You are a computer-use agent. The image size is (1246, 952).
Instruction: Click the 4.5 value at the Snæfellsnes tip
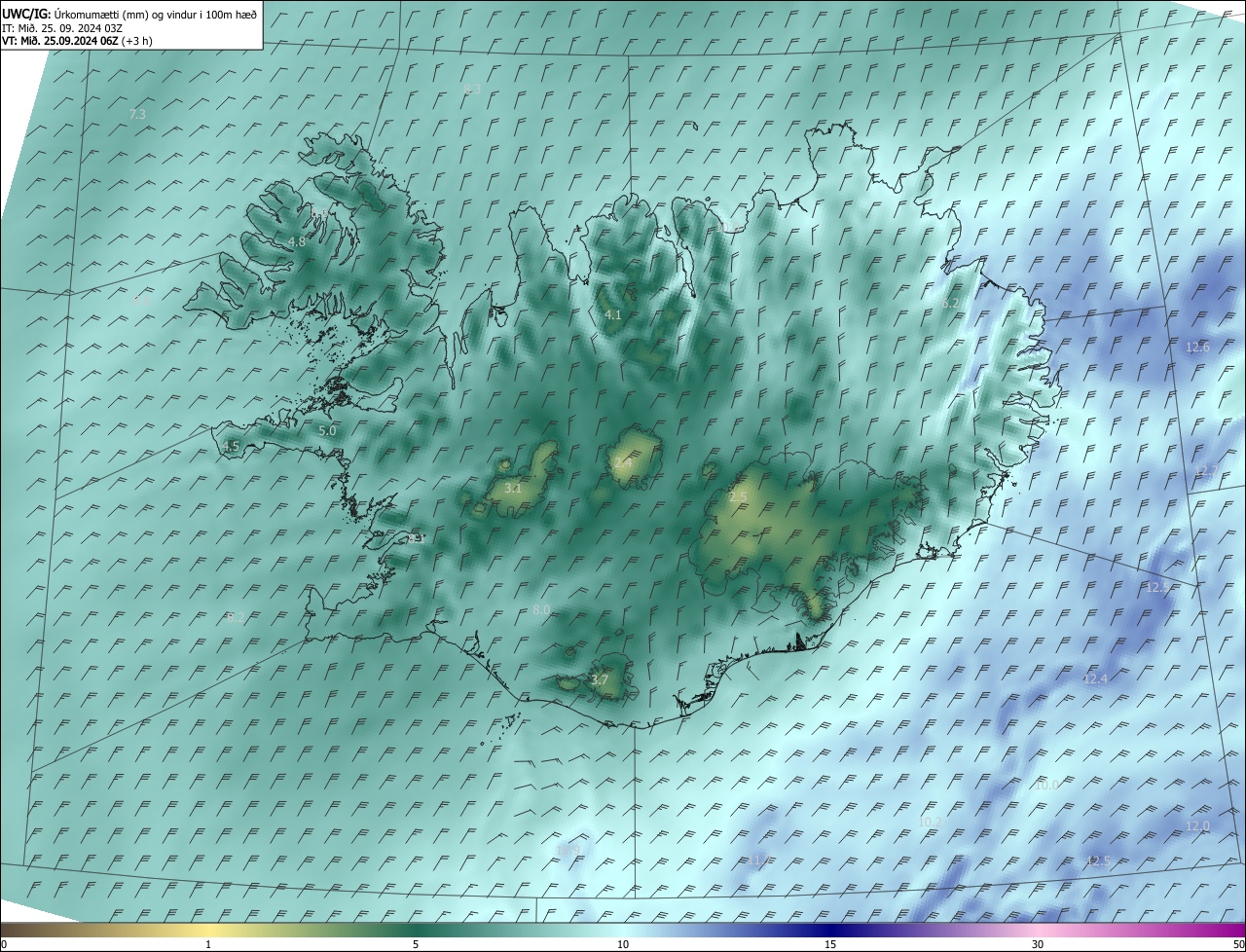[x=231, y=447]
